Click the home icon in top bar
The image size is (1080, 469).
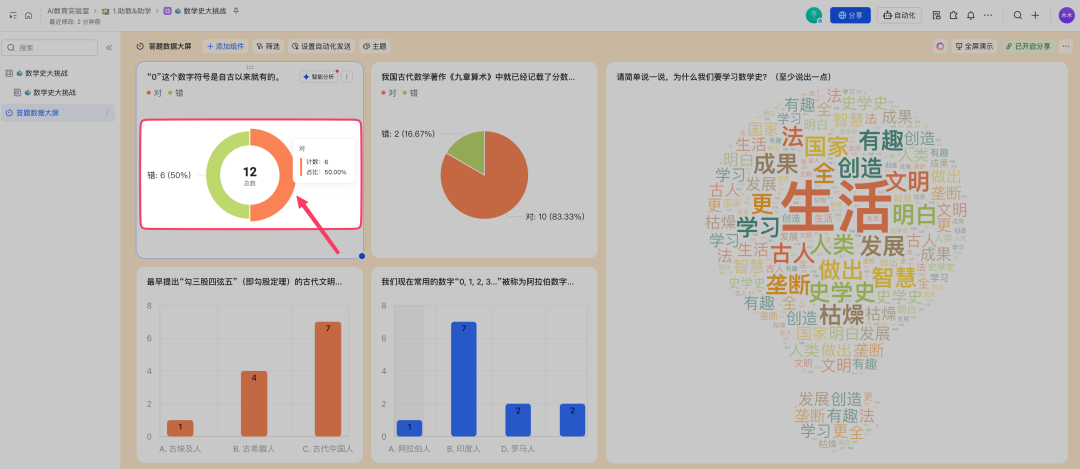[x=28, y=15]
